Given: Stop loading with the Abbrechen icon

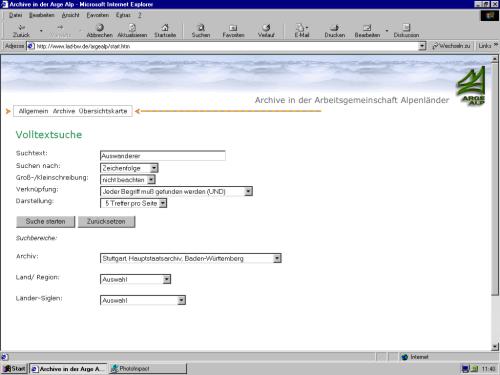Looking at the screenshot, I should click(99, 31).
